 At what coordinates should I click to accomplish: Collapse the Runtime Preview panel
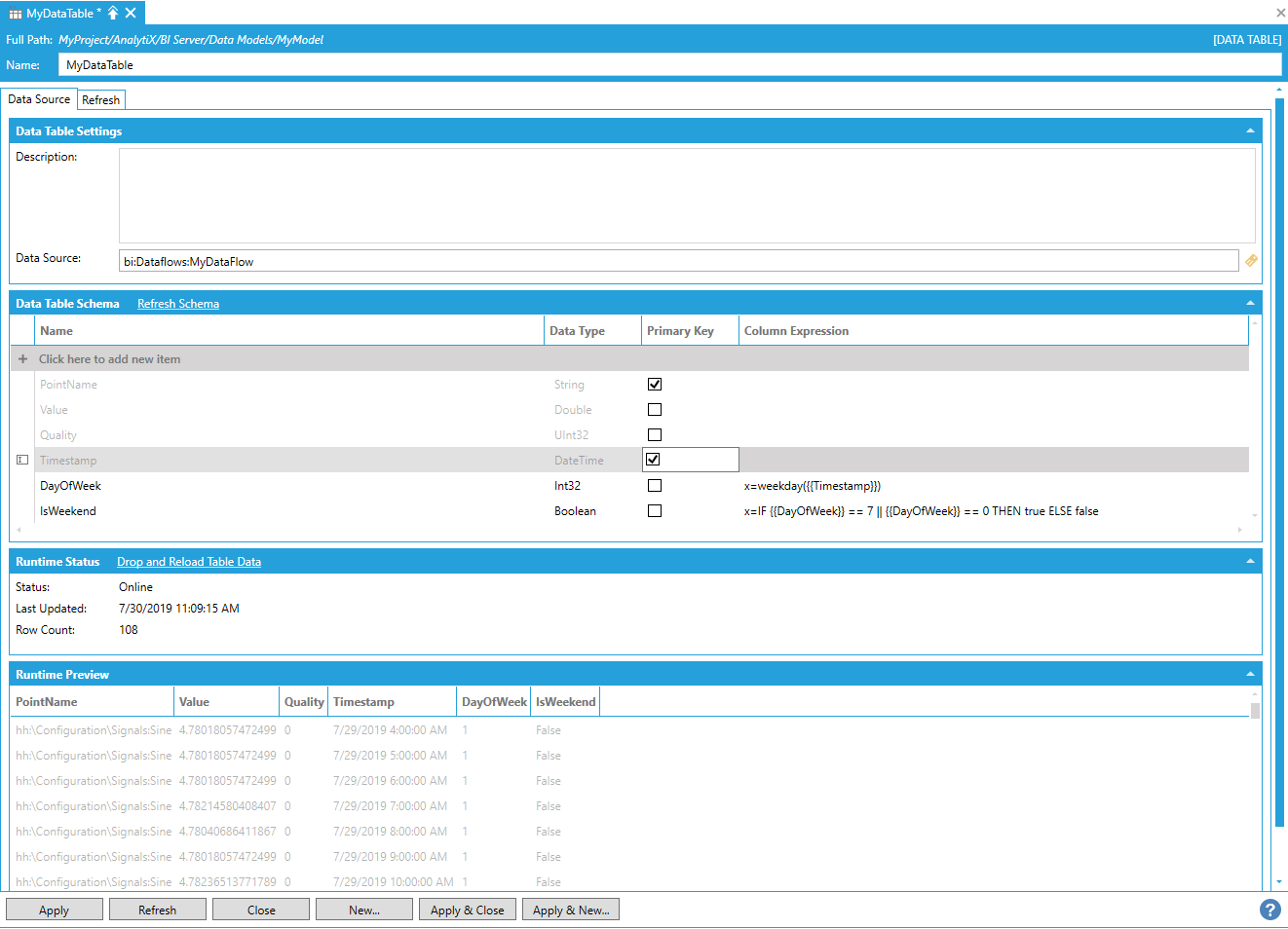pos(1250,675)
